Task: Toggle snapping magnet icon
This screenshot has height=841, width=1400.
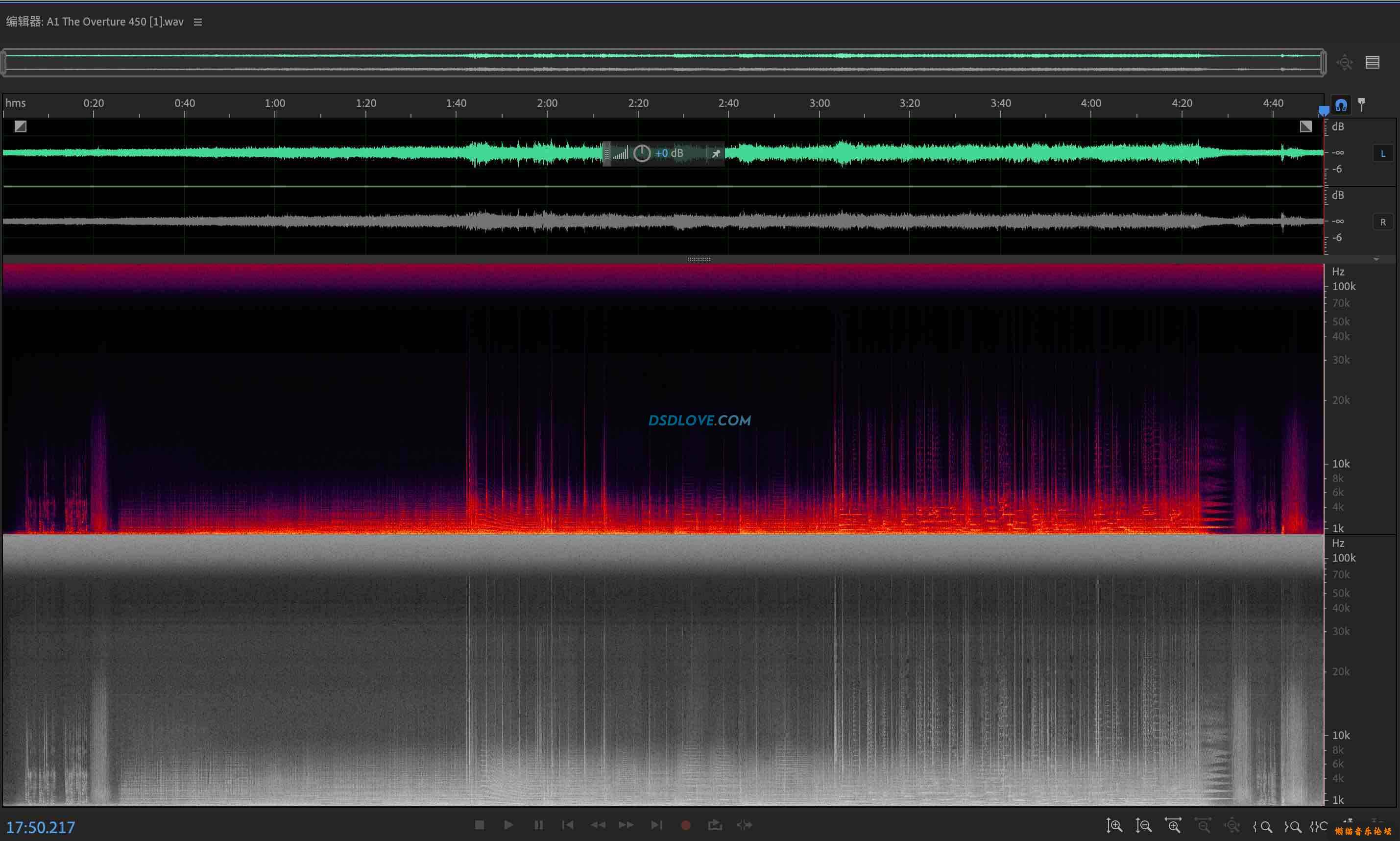Action: [x=1341, y=105]
